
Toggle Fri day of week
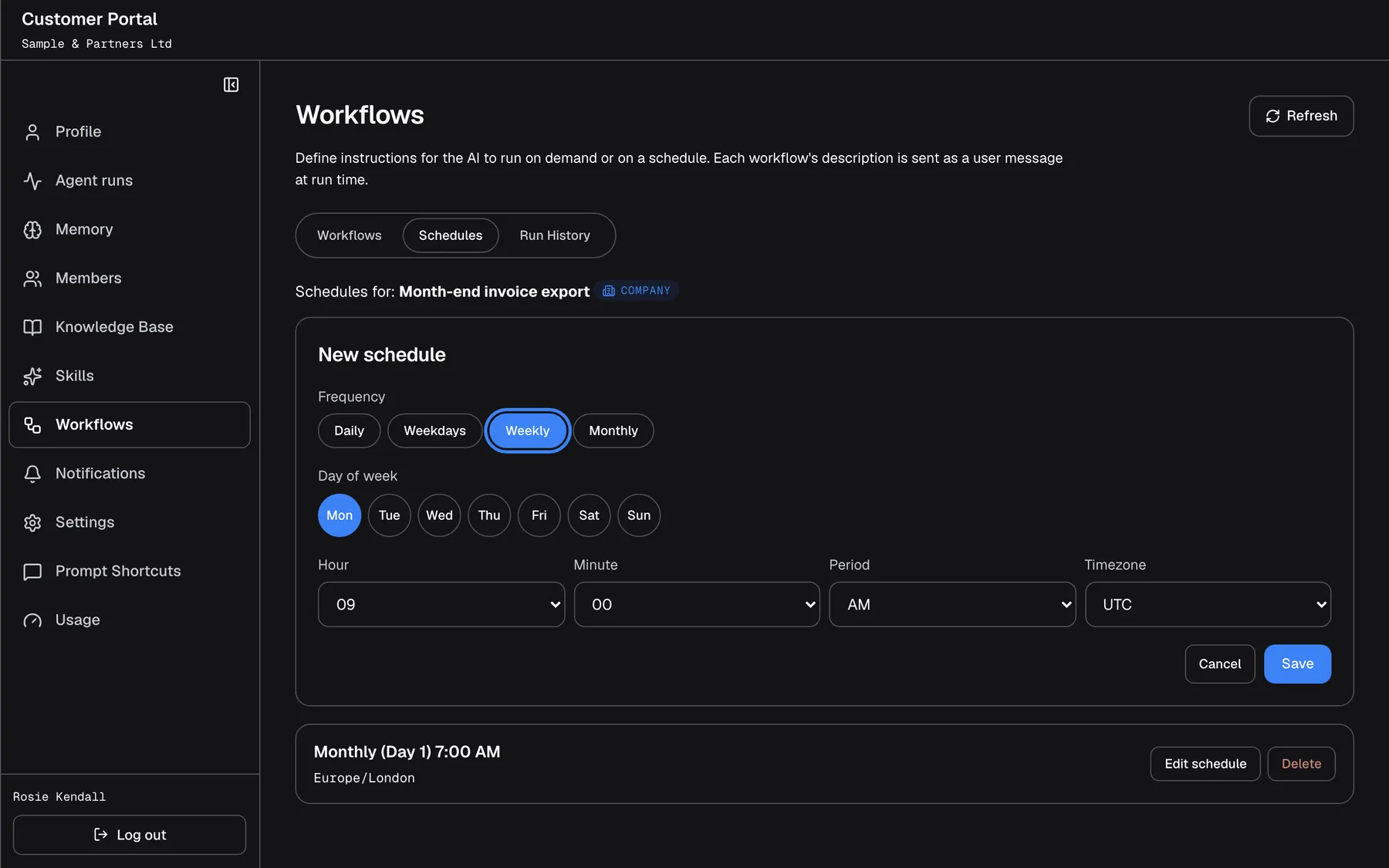(x=539, y=515)
